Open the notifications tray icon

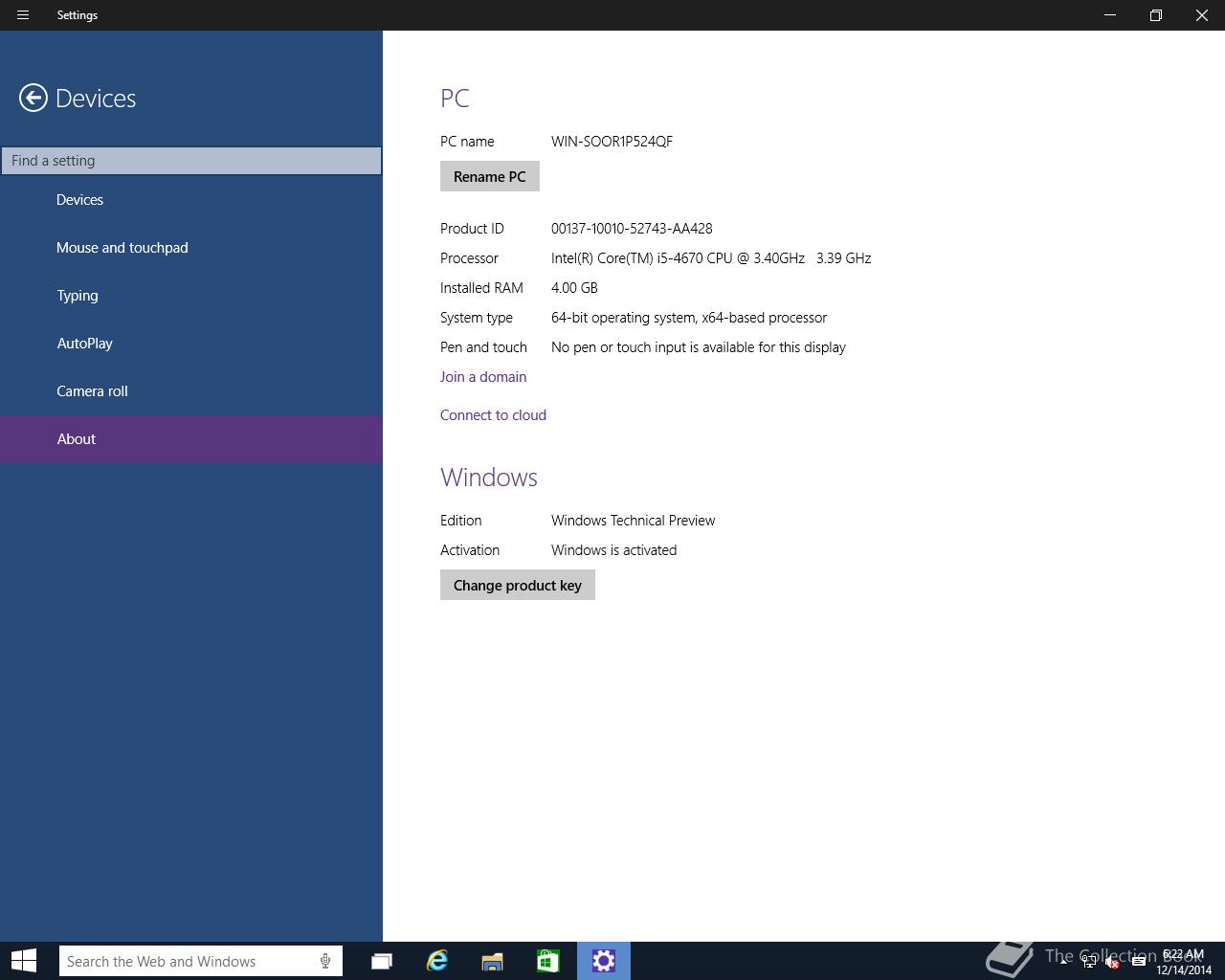coord(1139,961)
